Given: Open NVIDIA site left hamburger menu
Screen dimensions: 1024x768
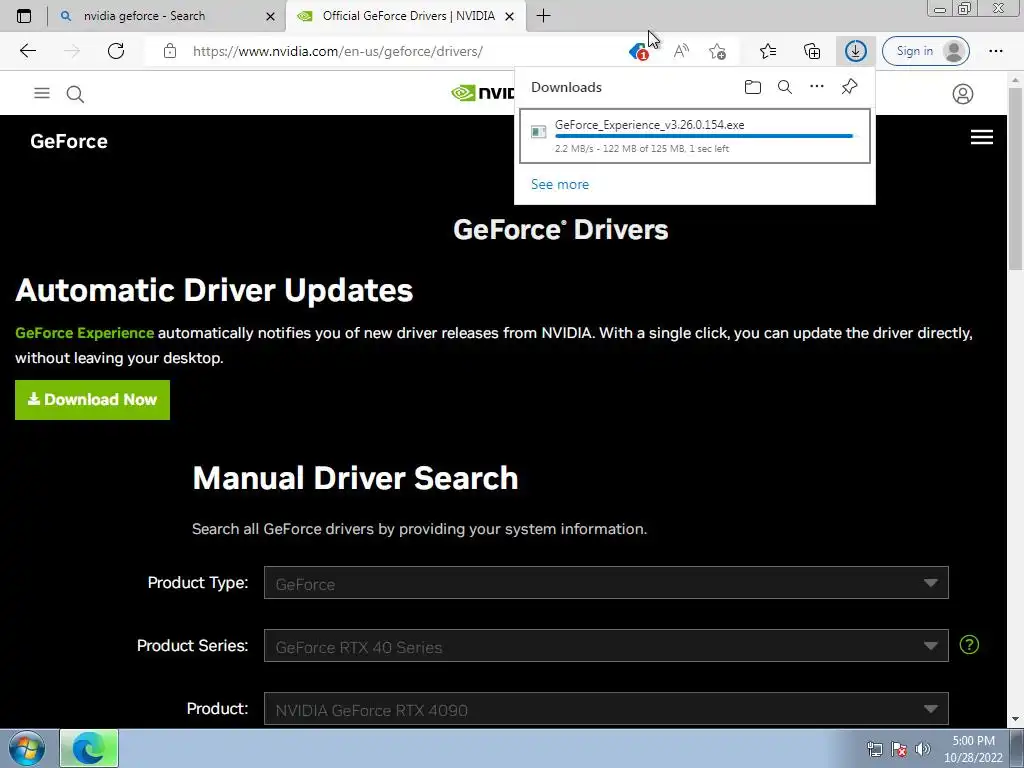Looking at the screenshot, I should pos(42,93).
